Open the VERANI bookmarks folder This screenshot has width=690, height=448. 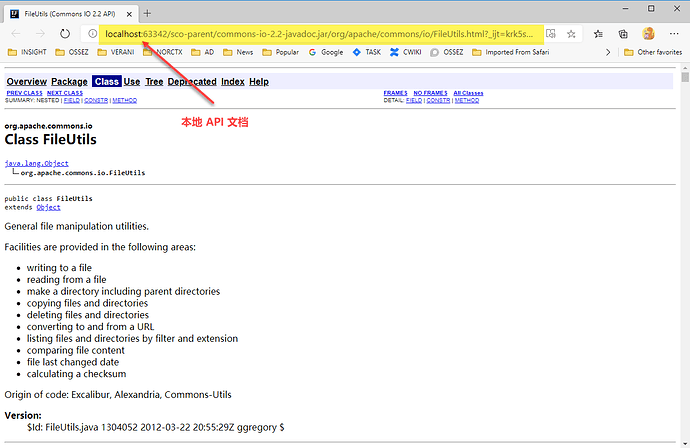(x=116, y=52)
